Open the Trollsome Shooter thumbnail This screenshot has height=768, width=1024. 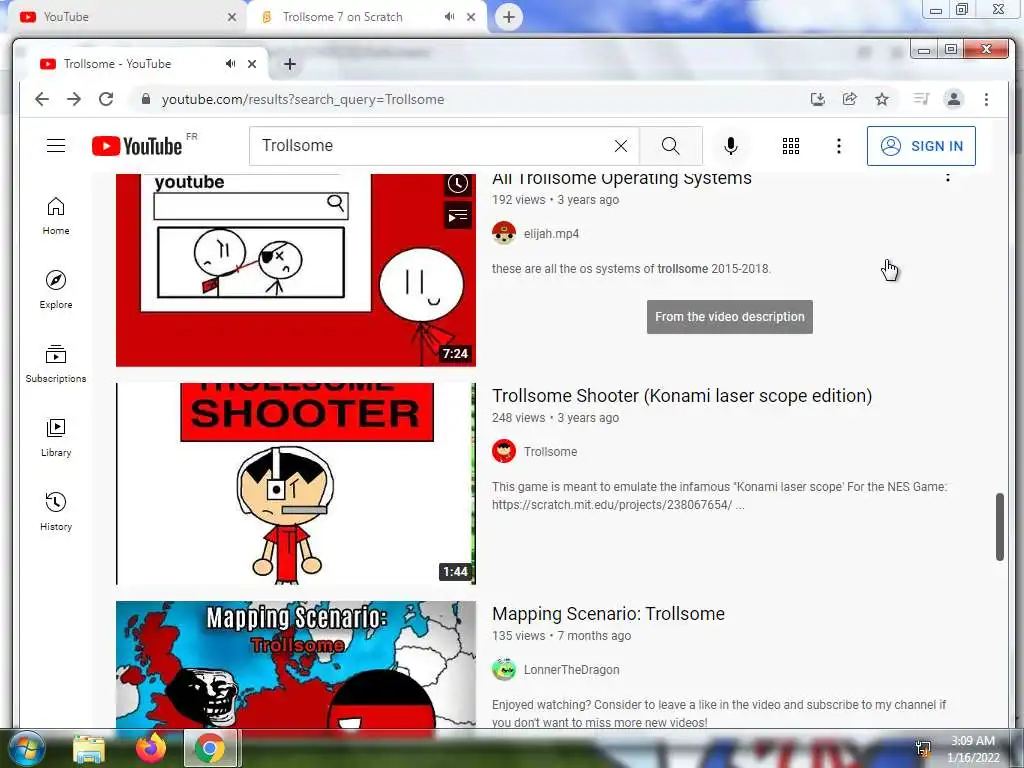coord(296,484)
